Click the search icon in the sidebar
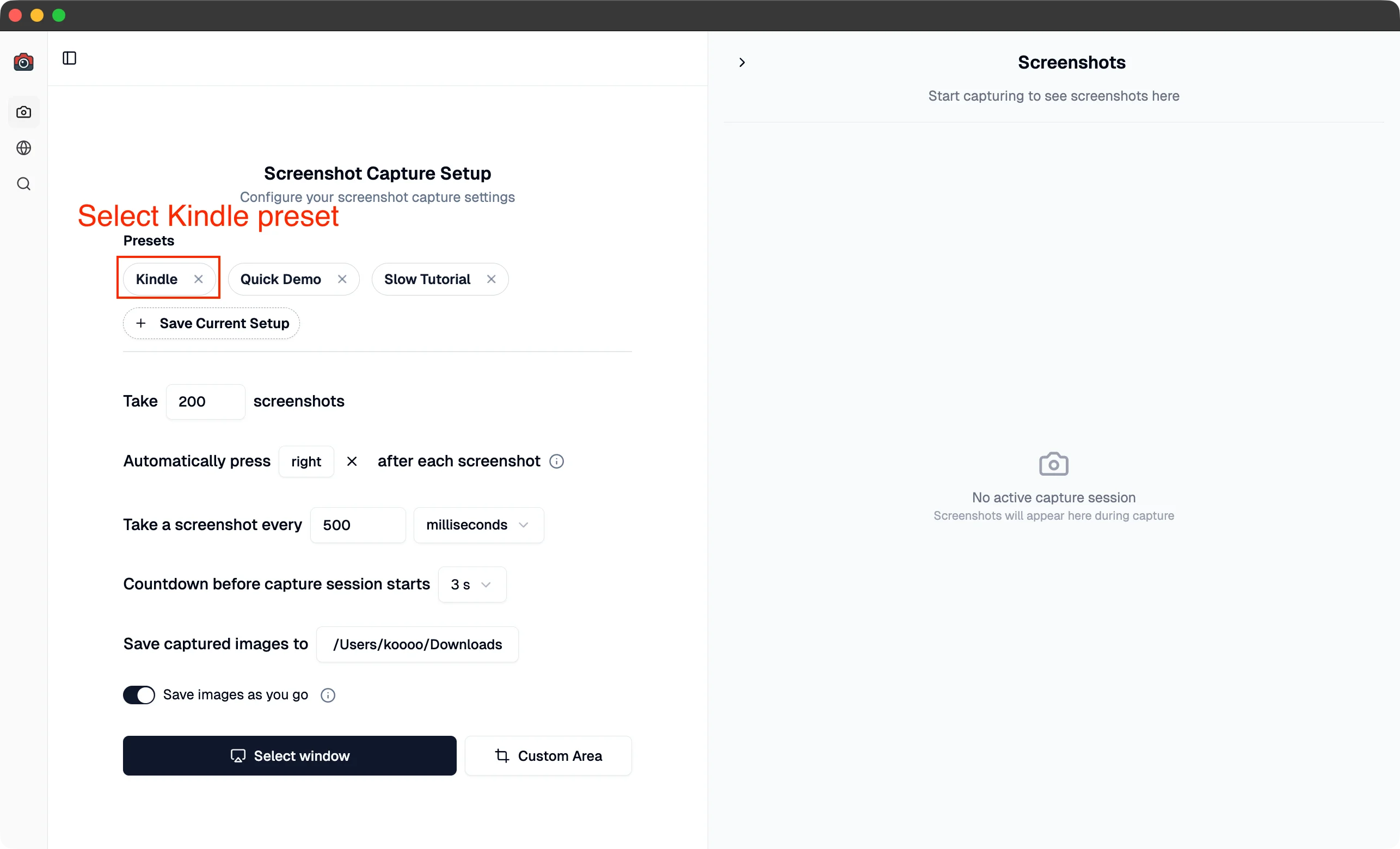Viewport: 1400px width, 849px height. 23,183
